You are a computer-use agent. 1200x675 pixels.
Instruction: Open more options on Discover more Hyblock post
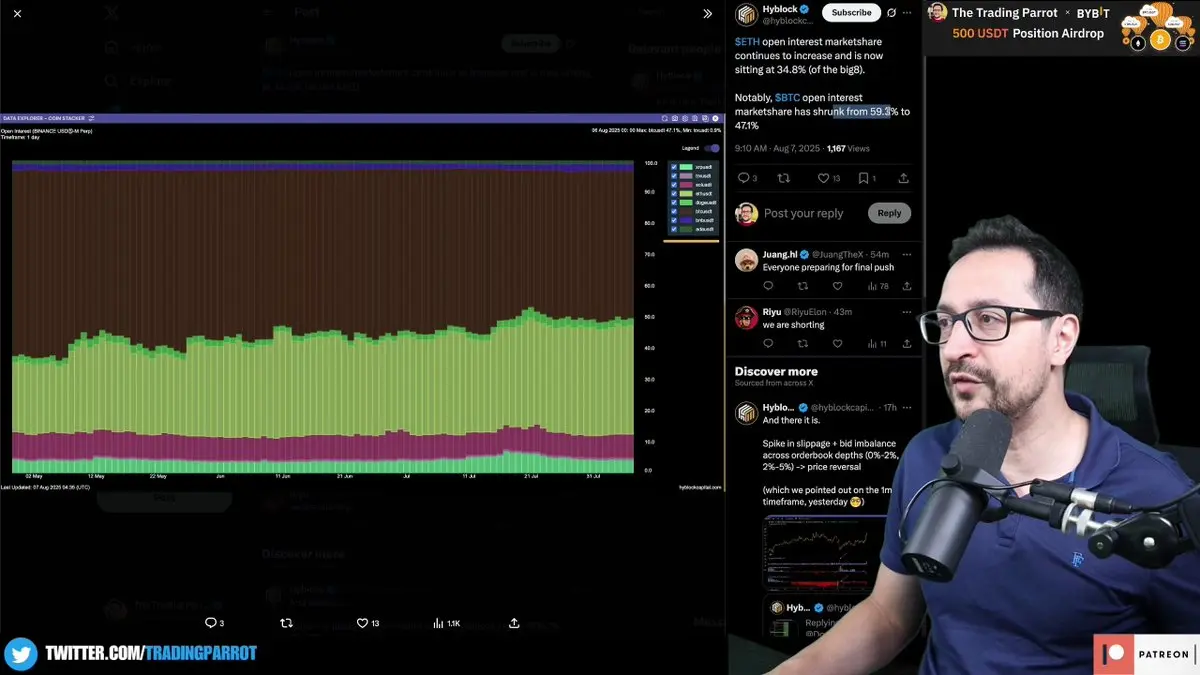(x=907, y=407)
